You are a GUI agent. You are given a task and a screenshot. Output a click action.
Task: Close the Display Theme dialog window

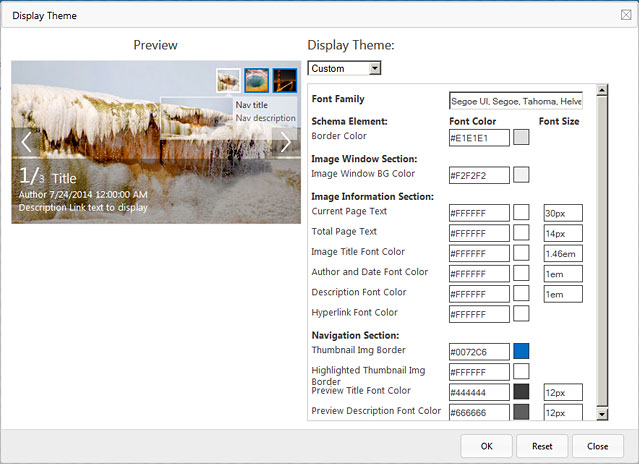coord(626,15)
